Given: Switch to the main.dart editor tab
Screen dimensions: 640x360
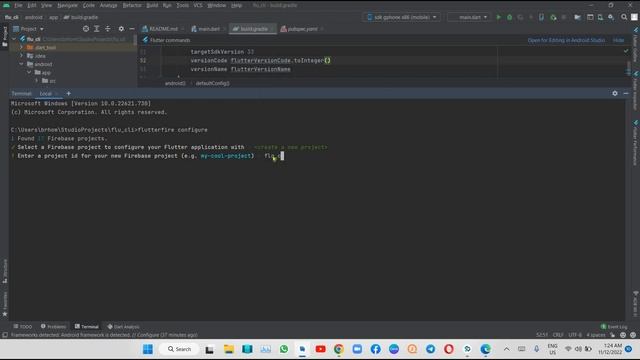Looking at the screenshot, I should pos(208,29).
